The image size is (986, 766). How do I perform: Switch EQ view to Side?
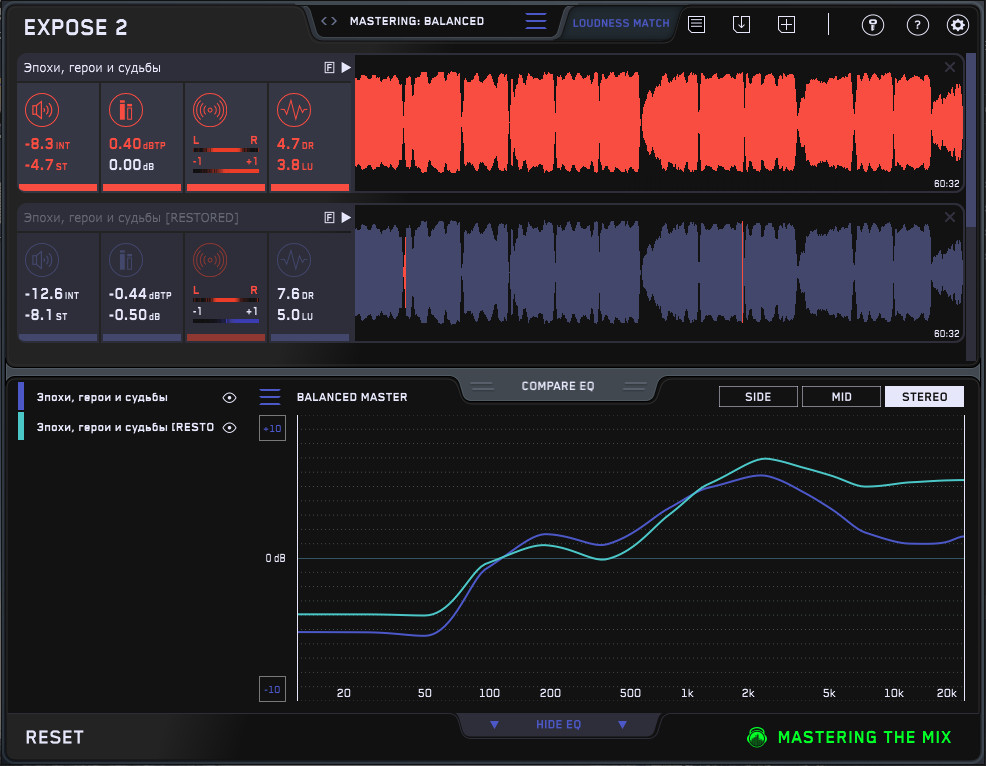coord(758,397)
